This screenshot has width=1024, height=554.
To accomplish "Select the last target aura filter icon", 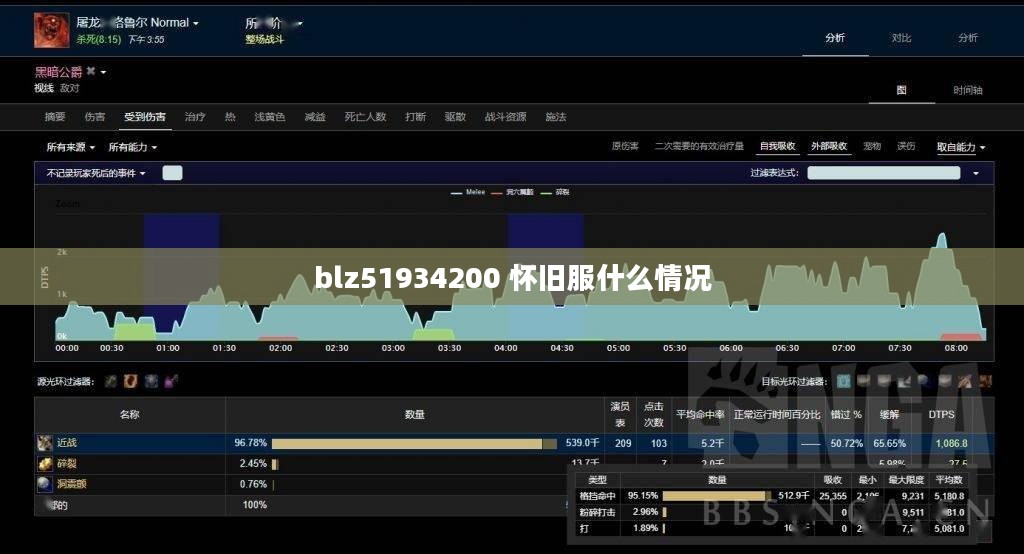I will point(985,381).
